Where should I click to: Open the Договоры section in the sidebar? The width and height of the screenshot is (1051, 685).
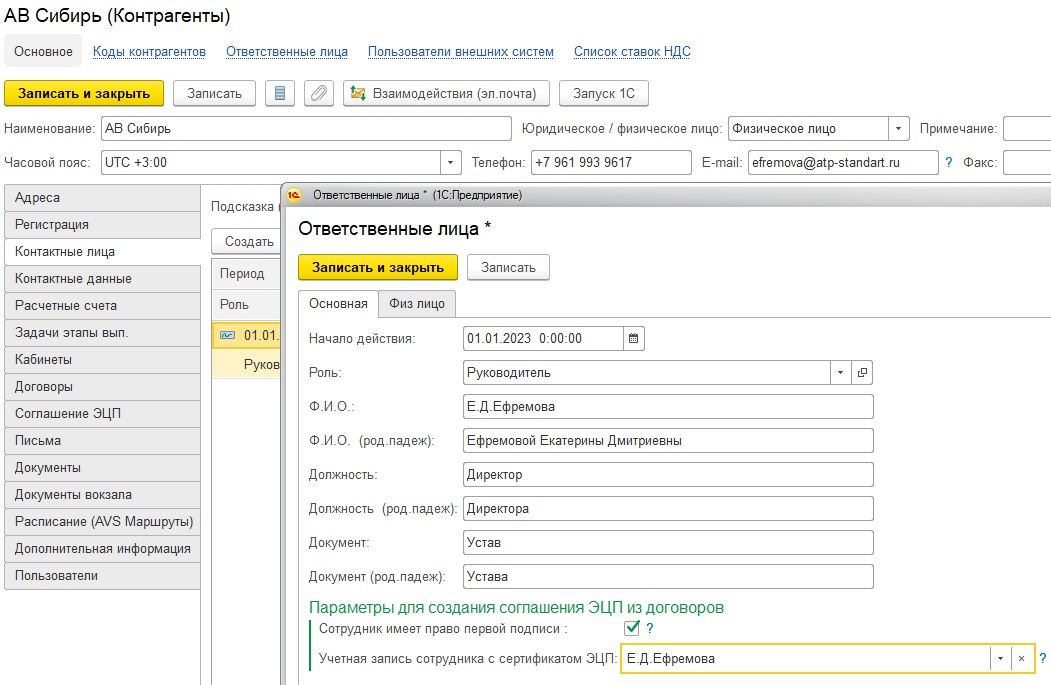pos(44,387)
